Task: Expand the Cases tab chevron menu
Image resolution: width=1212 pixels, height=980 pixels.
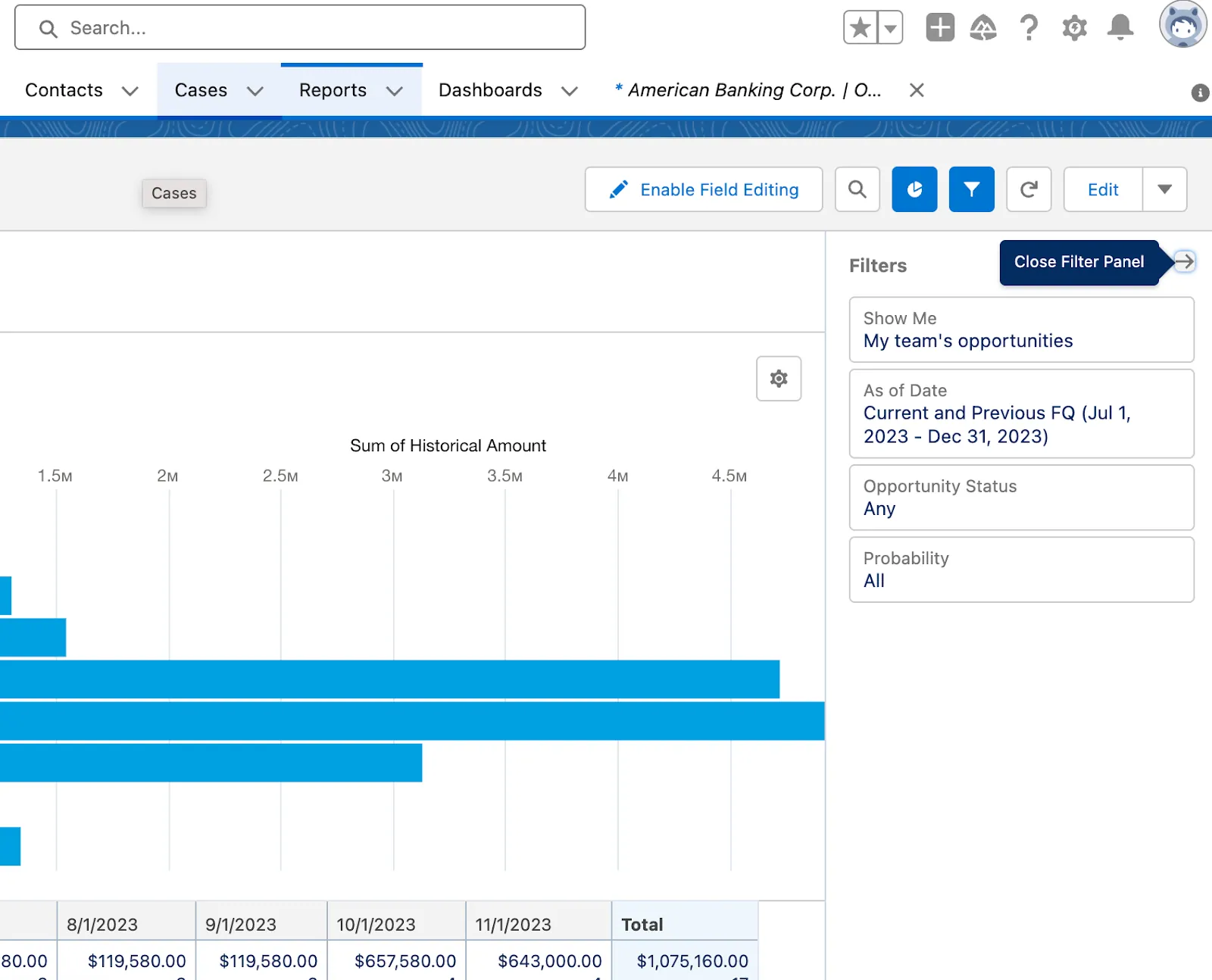Action: (x=255, y=91)
